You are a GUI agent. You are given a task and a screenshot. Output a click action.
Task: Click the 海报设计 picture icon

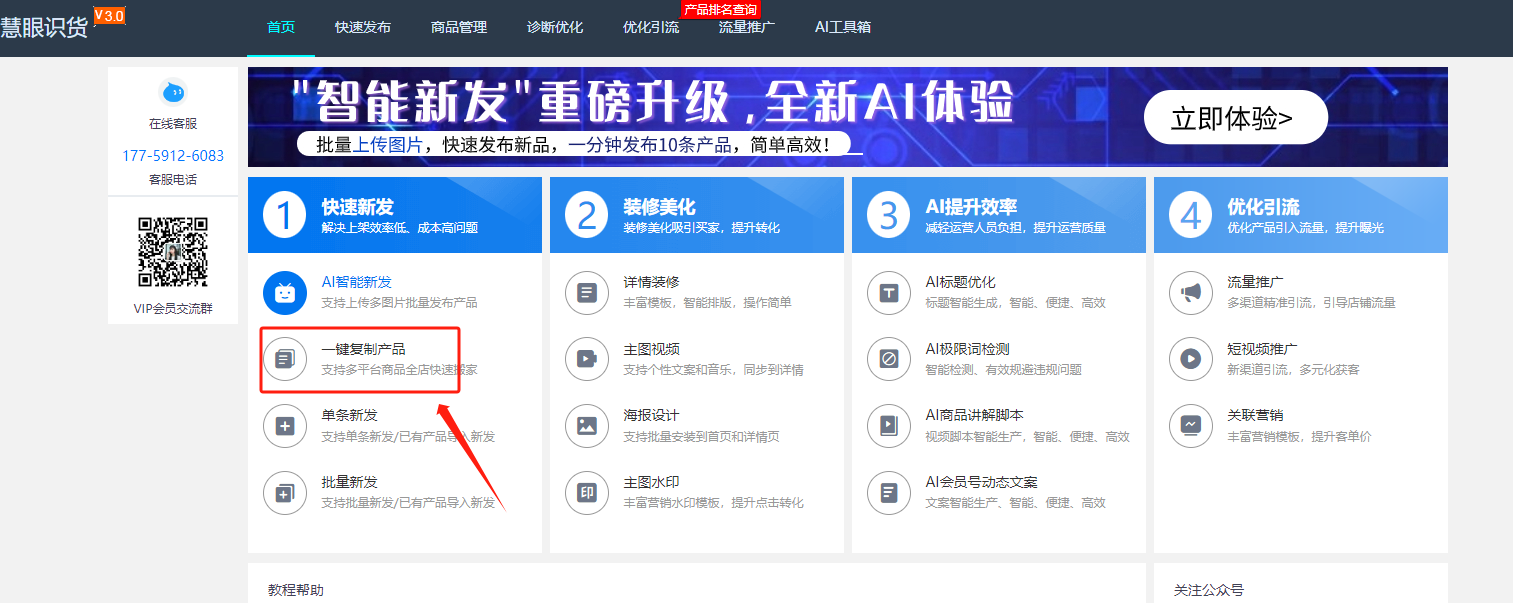[587, 426]
